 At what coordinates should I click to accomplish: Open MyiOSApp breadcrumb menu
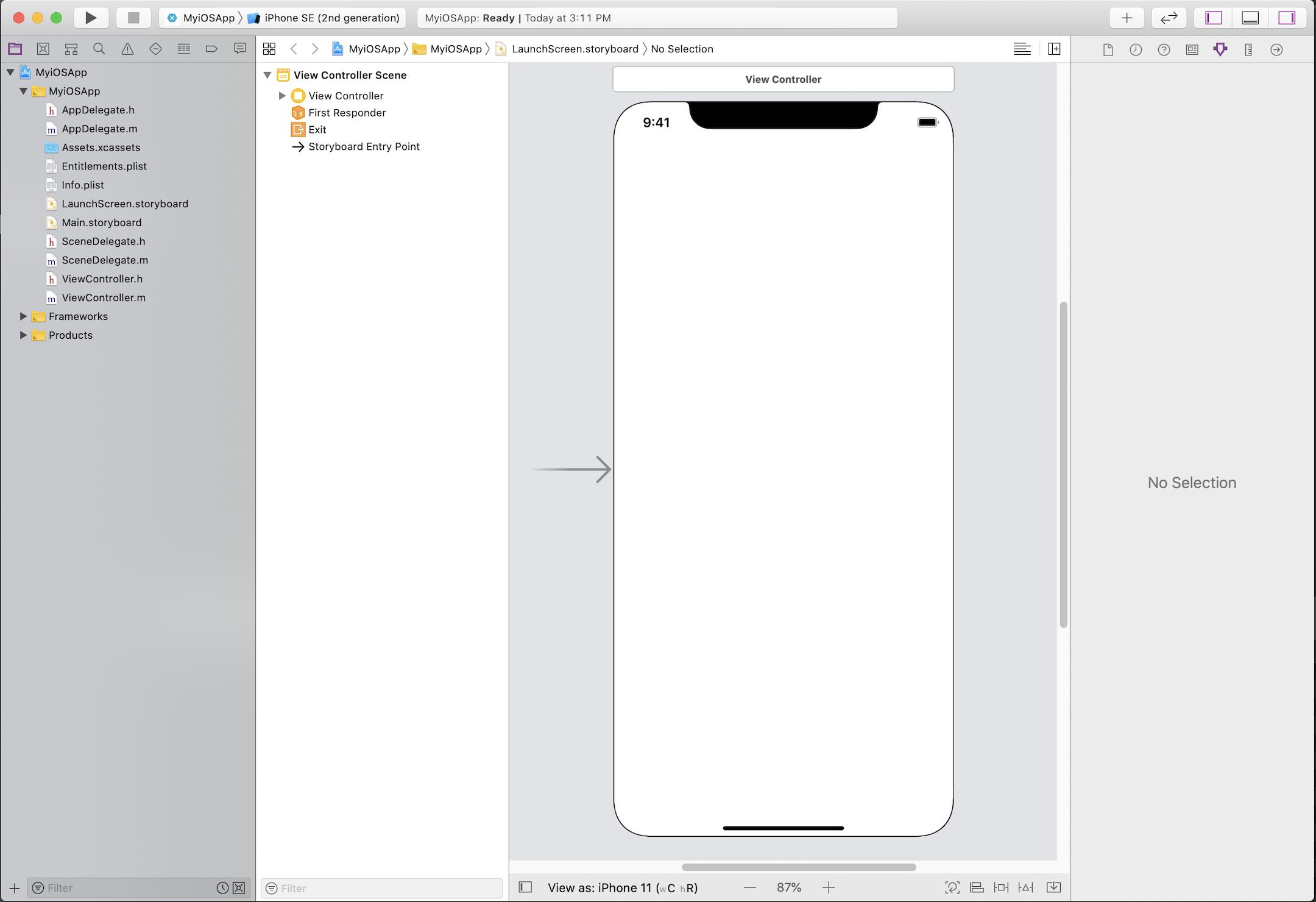371,48
